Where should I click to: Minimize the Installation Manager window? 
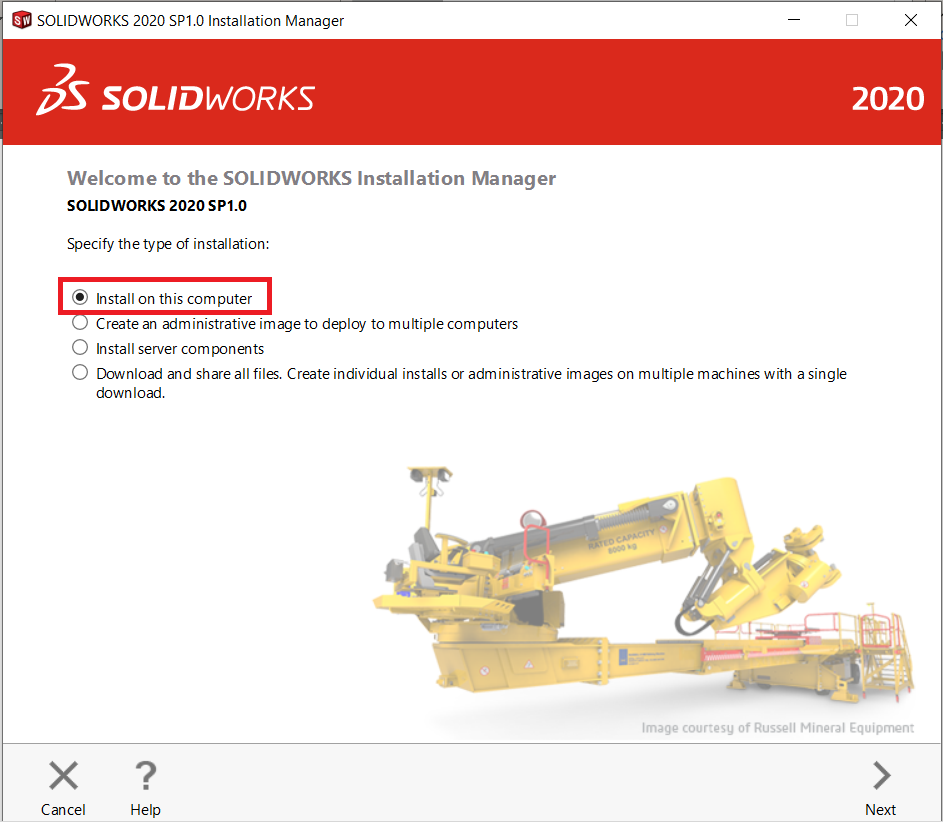(794, 20)
